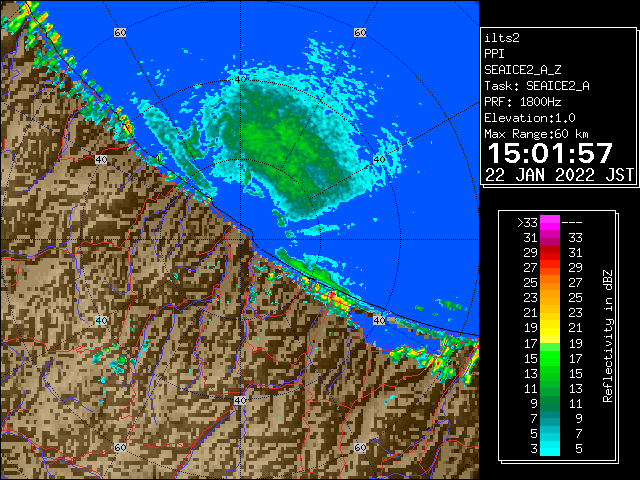Click the 'Reflectivity in dBZ' legend title
The height and width of the screenshot is (480, 640).
[x=608, y=336]
